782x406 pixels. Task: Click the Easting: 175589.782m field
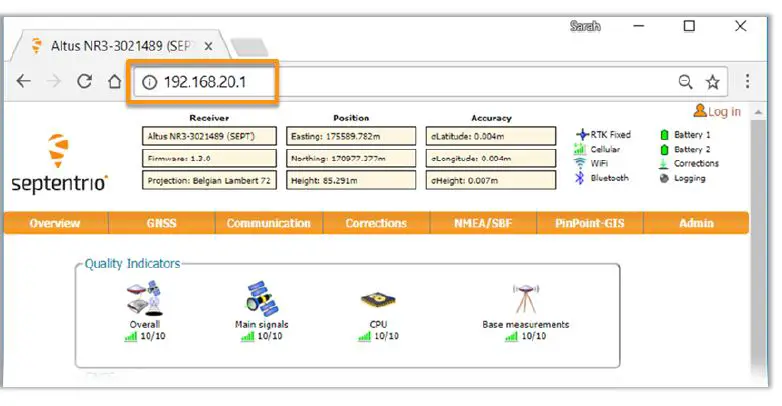click(x=351, y=136)
